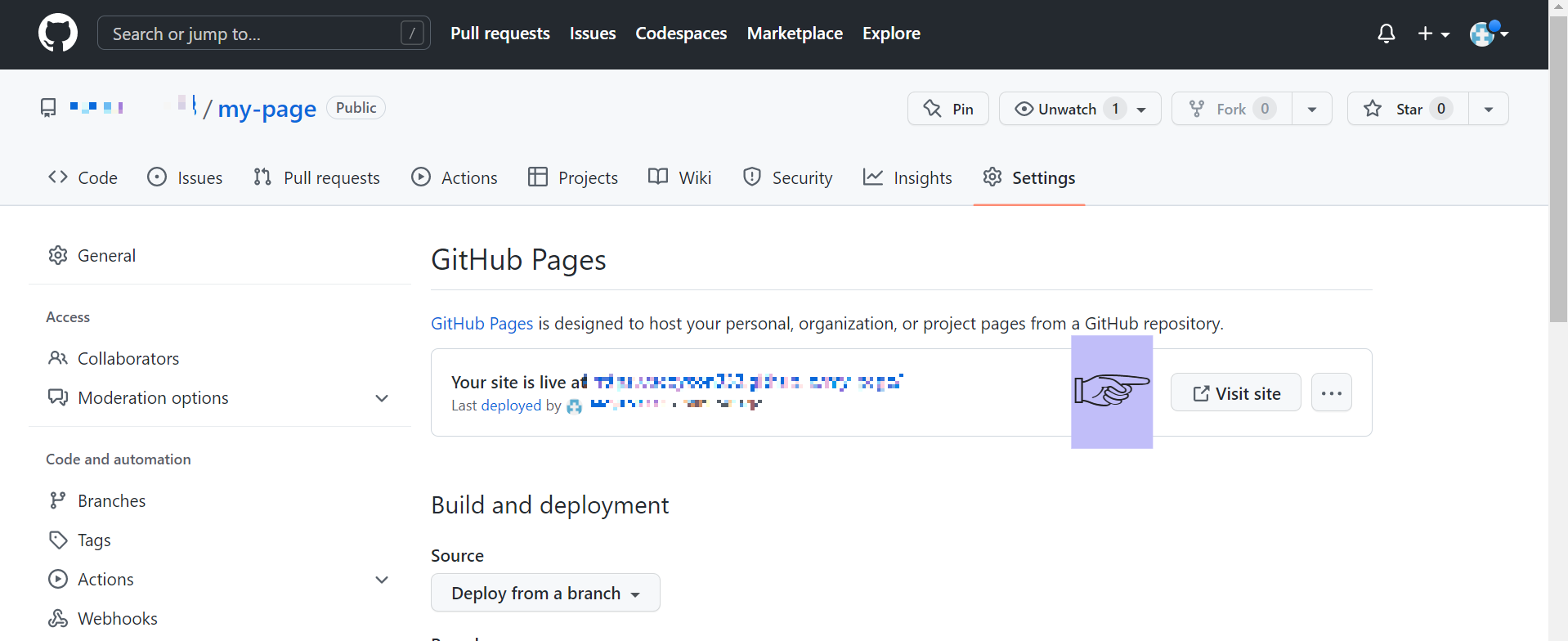
Task: Follow the GitHub Pages documentation link
Action: coord(482,324)
